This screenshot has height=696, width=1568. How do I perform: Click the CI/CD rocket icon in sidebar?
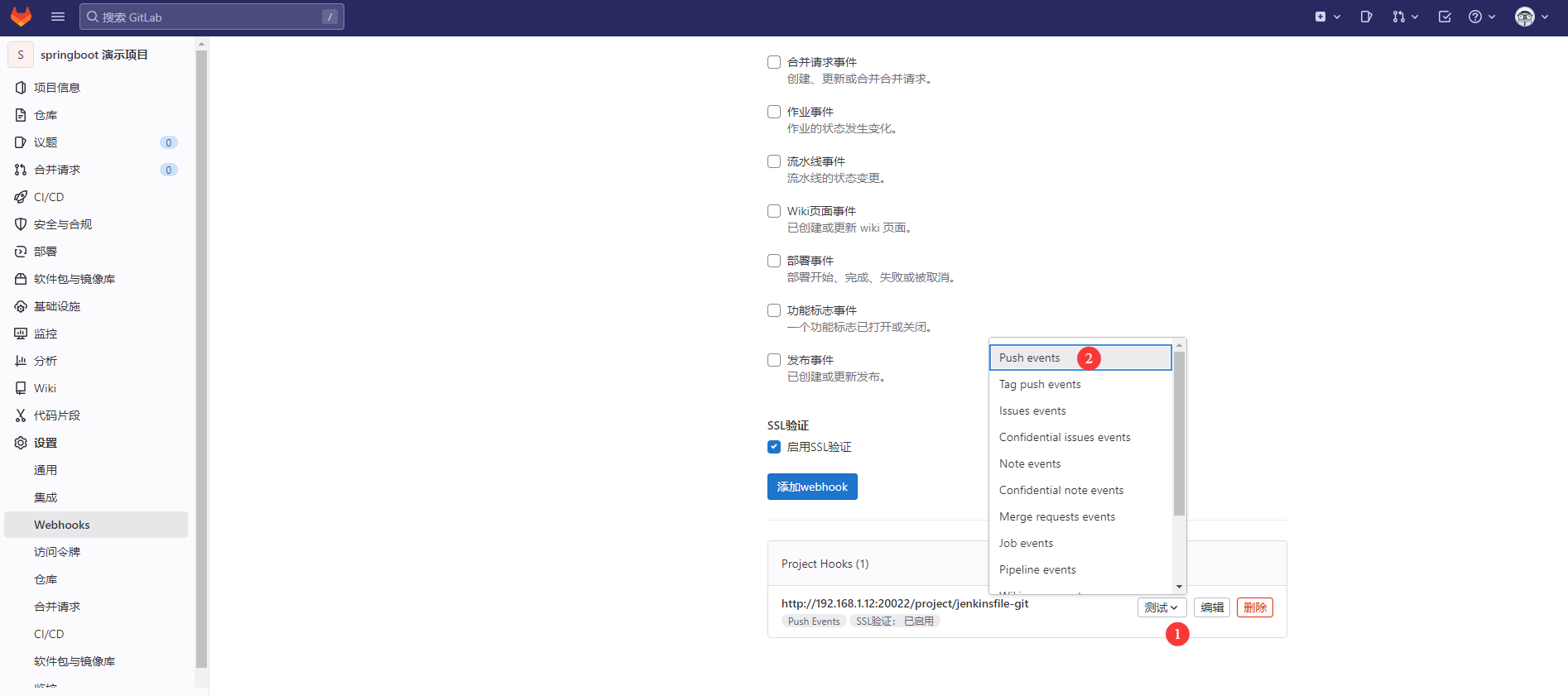click(x=21, y=197)
